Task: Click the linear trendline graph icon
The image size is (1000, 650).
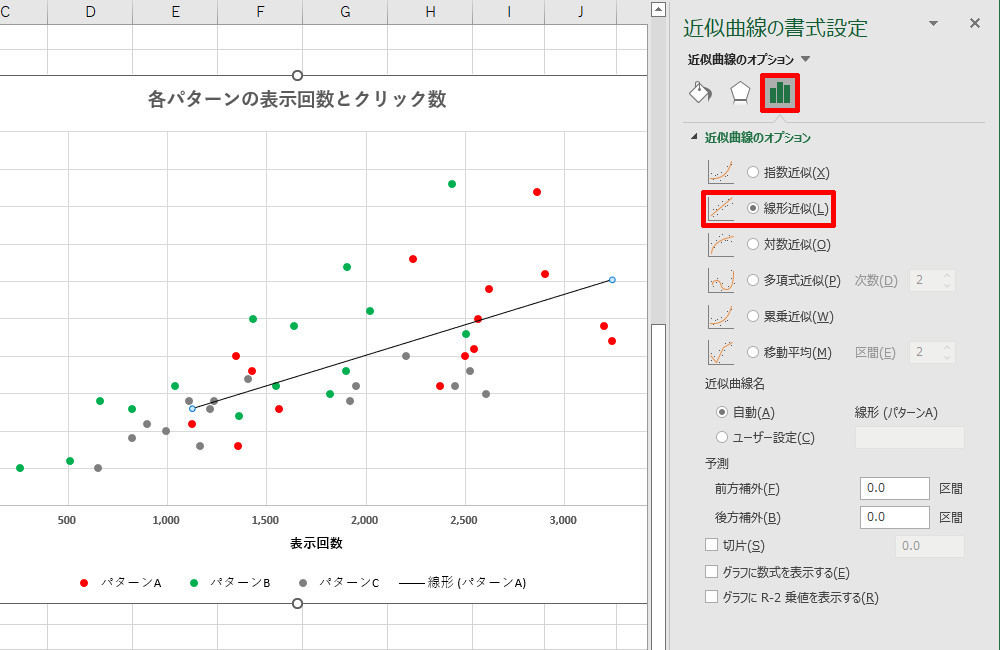Action: pos(721,208)
